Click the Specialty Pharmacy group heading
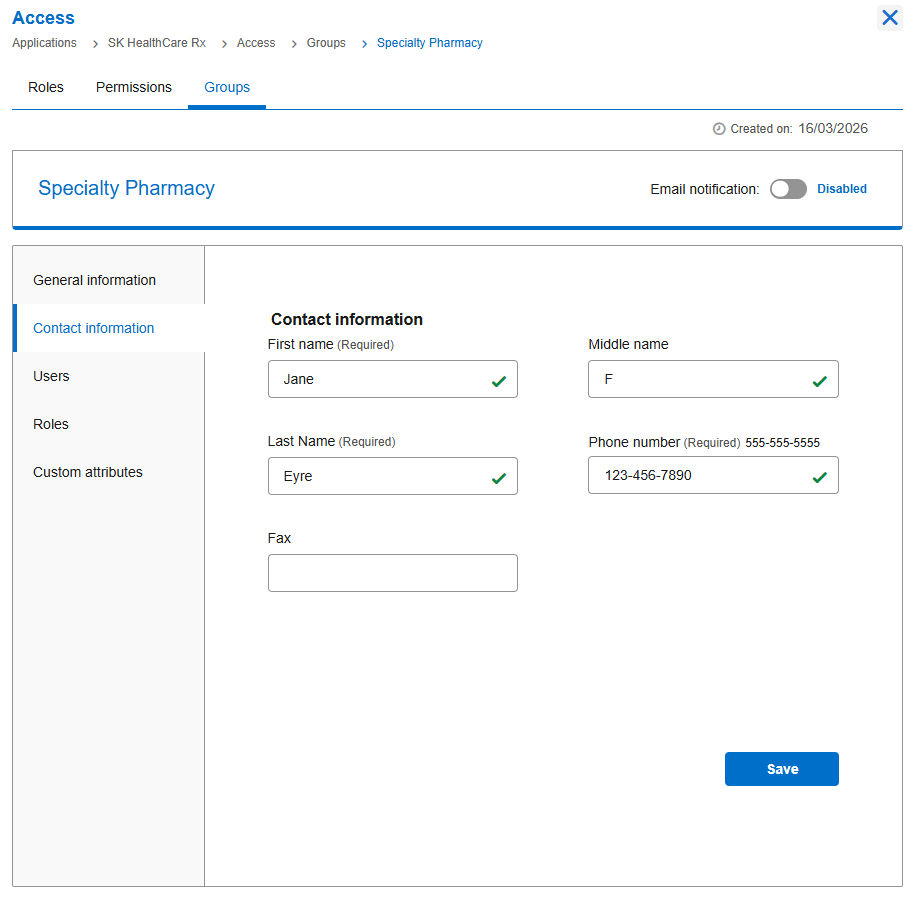Image resolution: width=916 pixels, height=901 pixels. pos(126,188)
